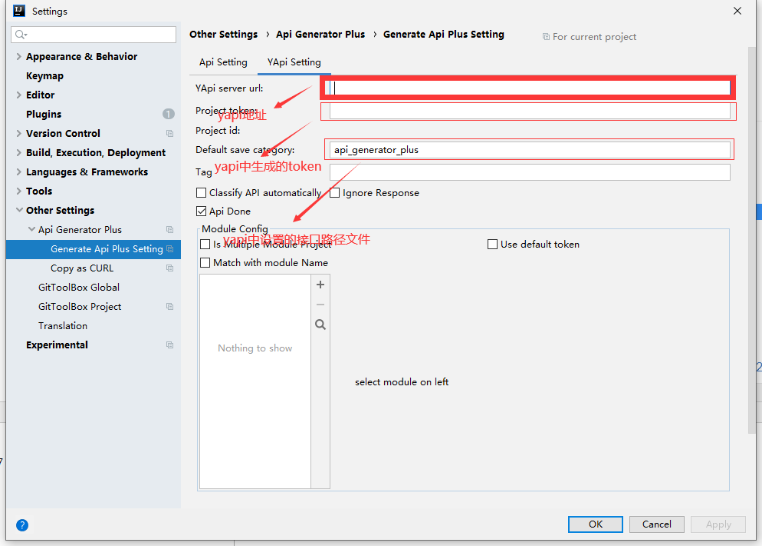
Task: Select Generate Api Plus Setting in tree
Action: tap(93, 249)
